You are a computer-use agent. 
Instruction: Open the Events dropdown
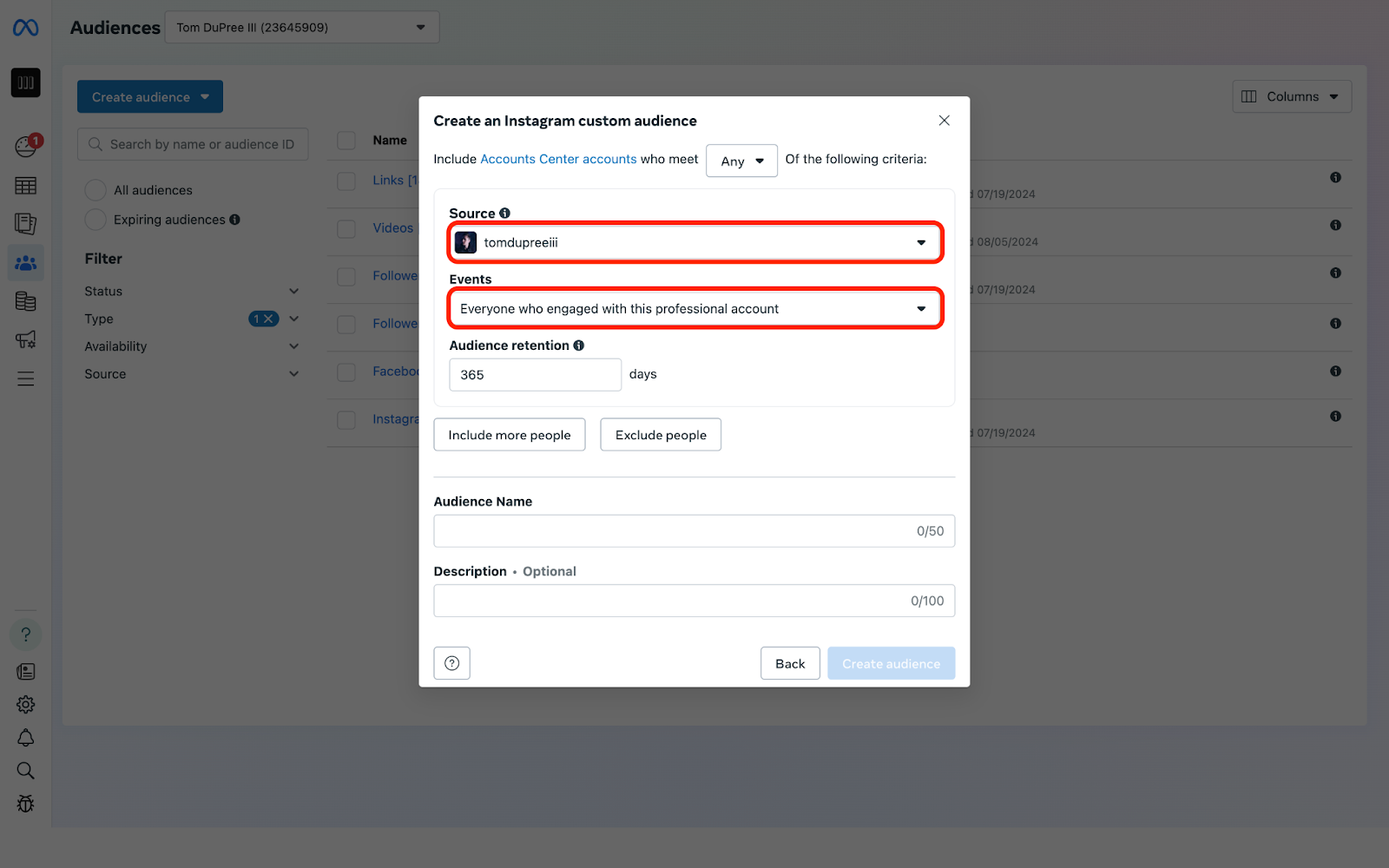coord(694,308)
